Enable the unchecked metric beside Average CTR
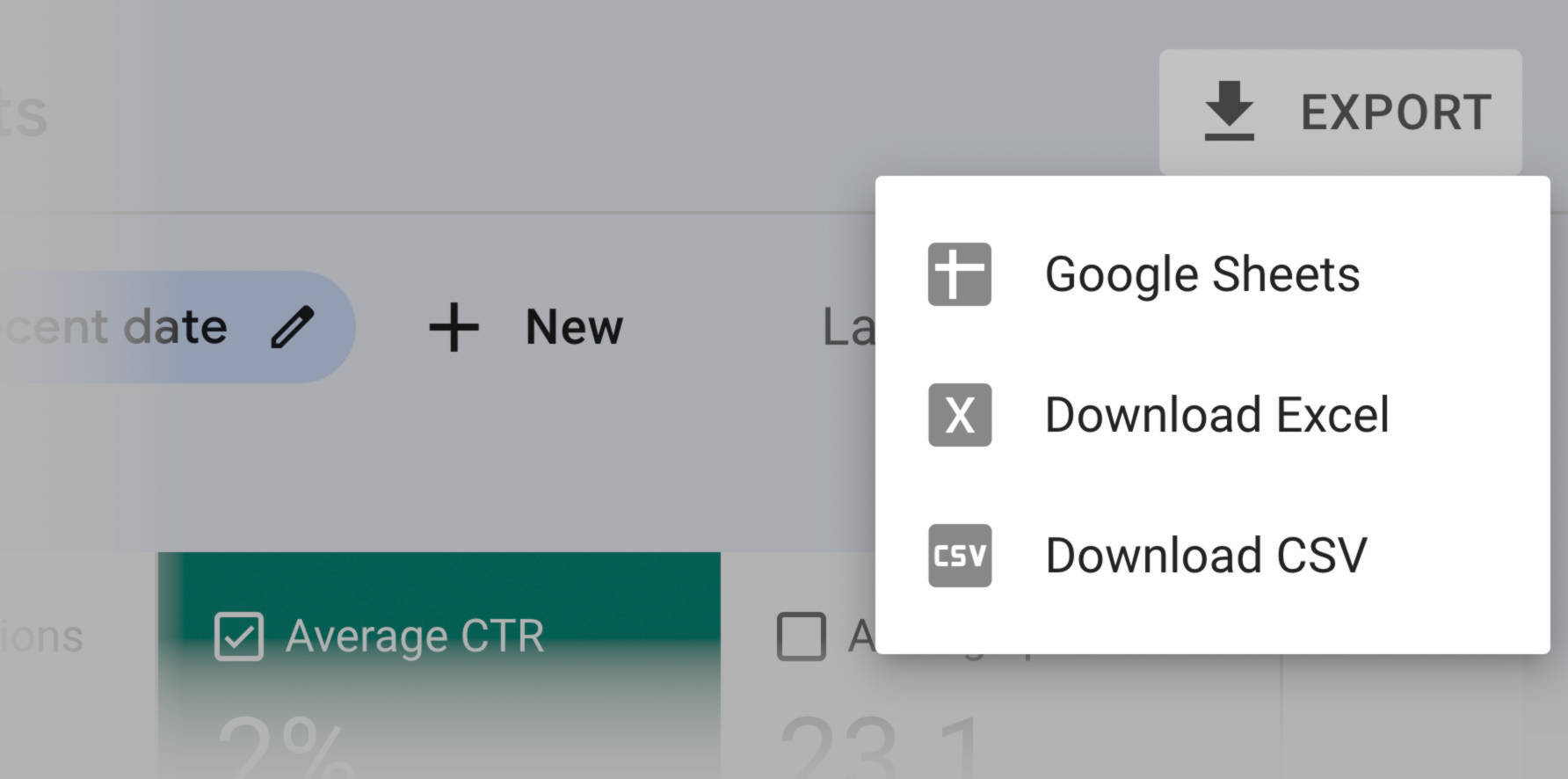1568x779 pixels. click(x=799, y=636)
